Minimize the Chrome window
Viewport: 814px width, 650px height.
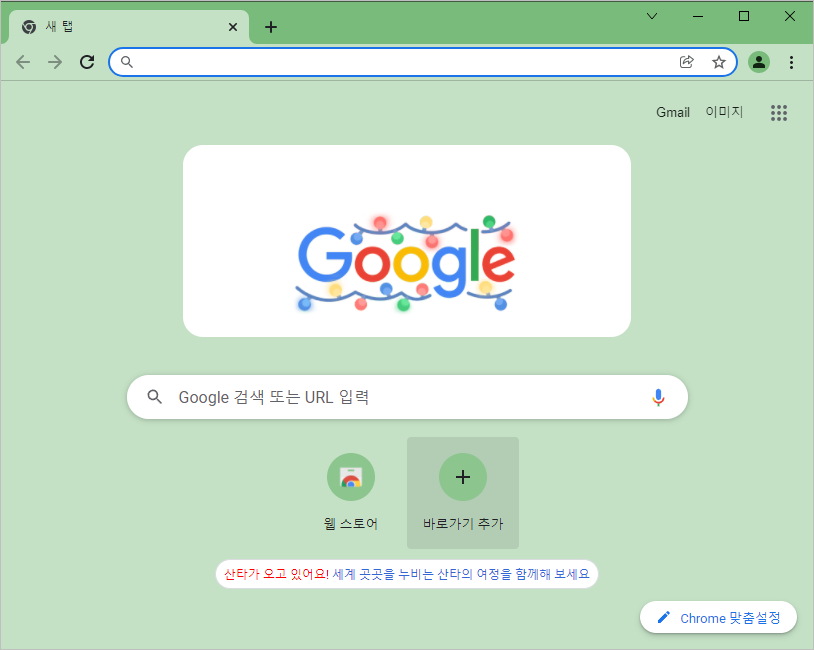tap(698, 16)
